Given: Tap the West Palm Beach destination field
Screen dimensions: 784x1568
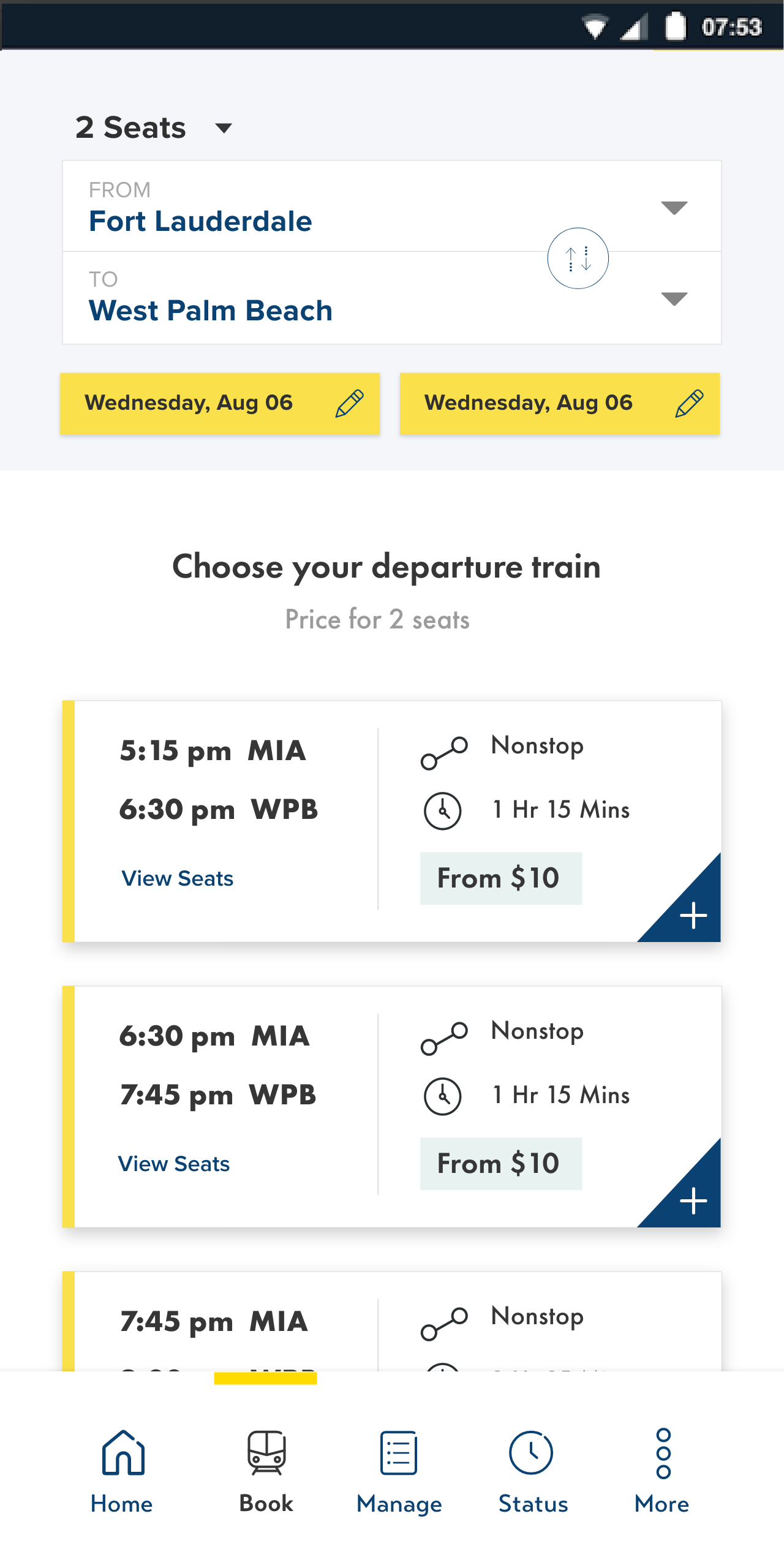Looking at the screenshot, I should (x=211, y=311).
